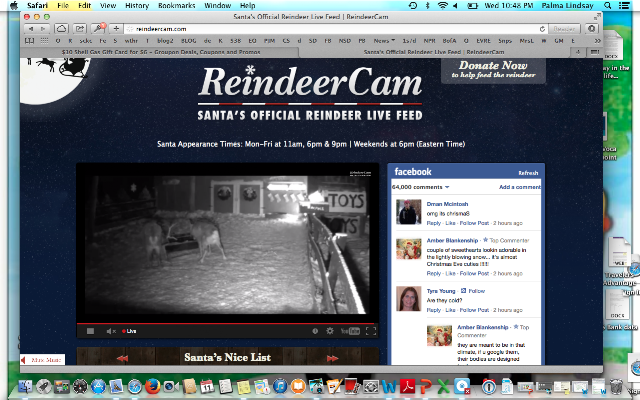The image size is (640, 400).
Task: Open Wi-Fi status menu
Action: 442,6
